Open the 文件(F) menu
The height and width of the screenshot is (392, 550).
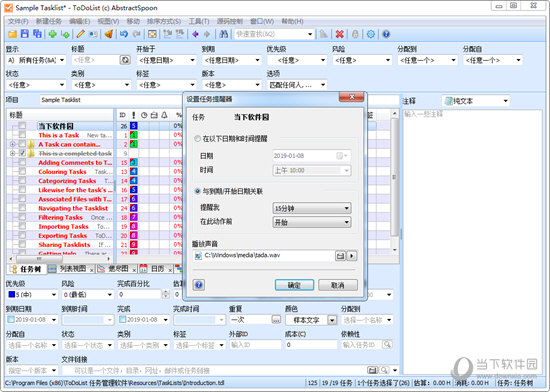pyautogui.click(x=18, y=21)
